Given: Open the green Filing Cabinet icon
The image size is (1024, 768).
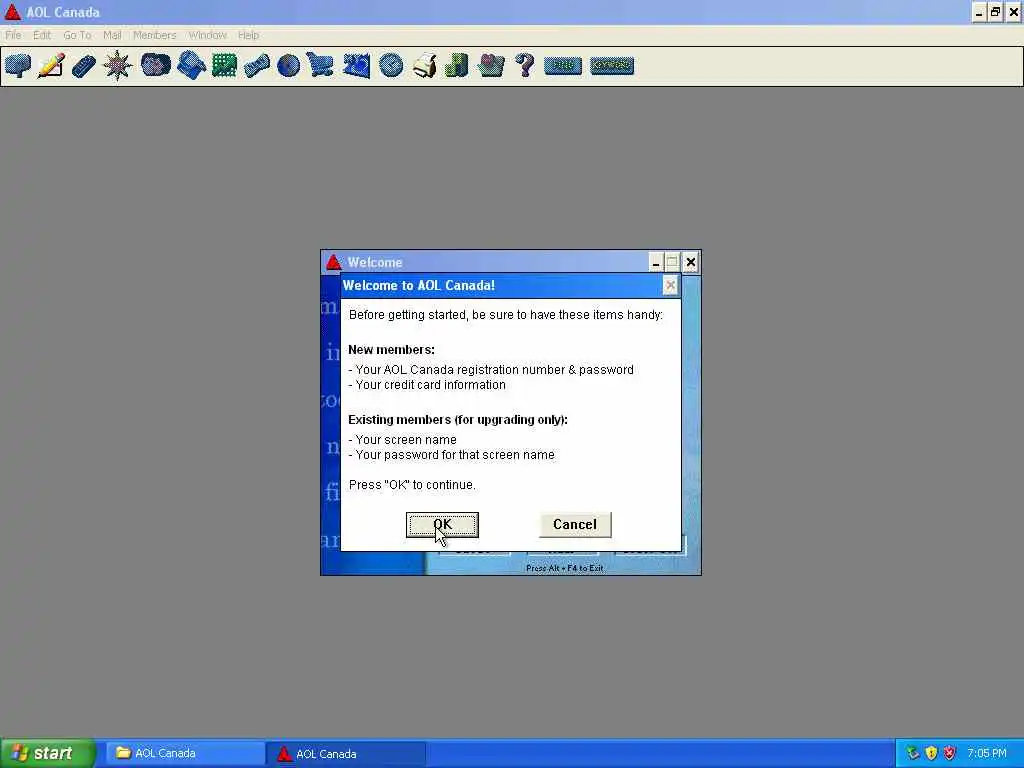Looking at the screenshot, I should [456, 65].
